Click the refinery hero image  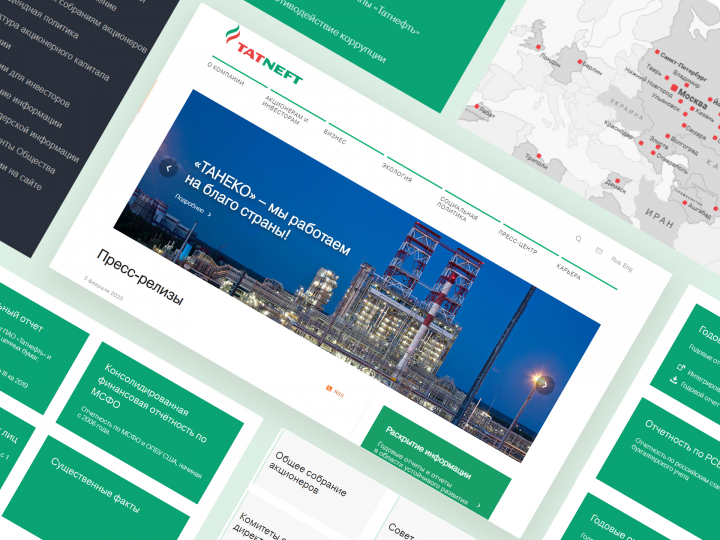point(356,276)
